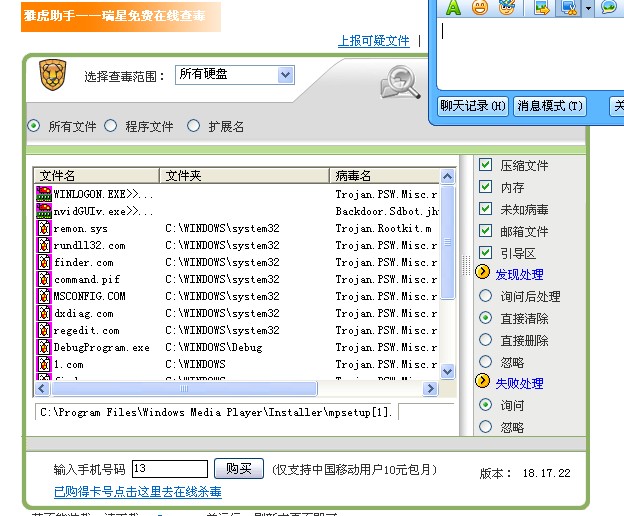Viewport: 624px width, 516px height.
Task: Click the current scanning file path field
Action: (x=216, y=413)
